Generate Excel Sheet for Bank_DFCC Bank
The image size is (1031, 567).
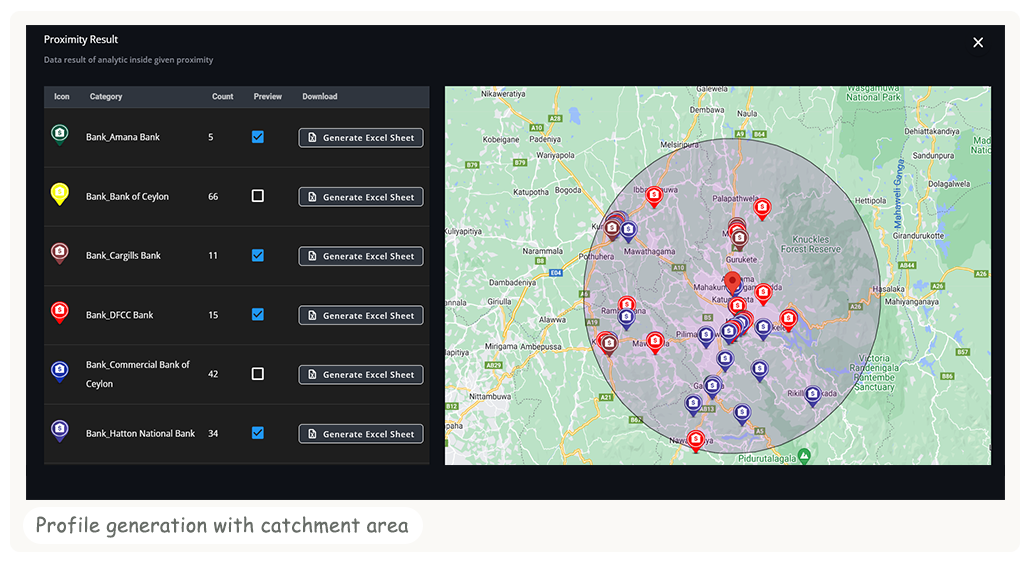361,315
